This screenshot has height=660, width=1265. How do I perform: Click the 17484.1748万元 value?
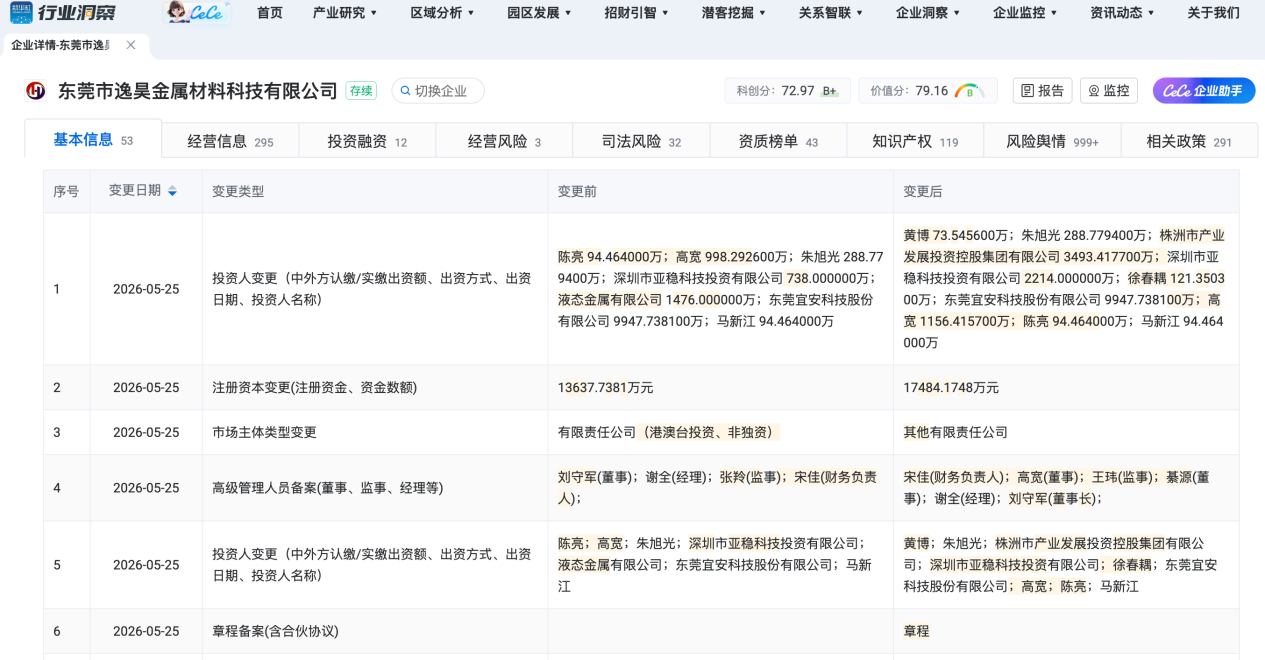pyautogui.click(x=951, y=387)
